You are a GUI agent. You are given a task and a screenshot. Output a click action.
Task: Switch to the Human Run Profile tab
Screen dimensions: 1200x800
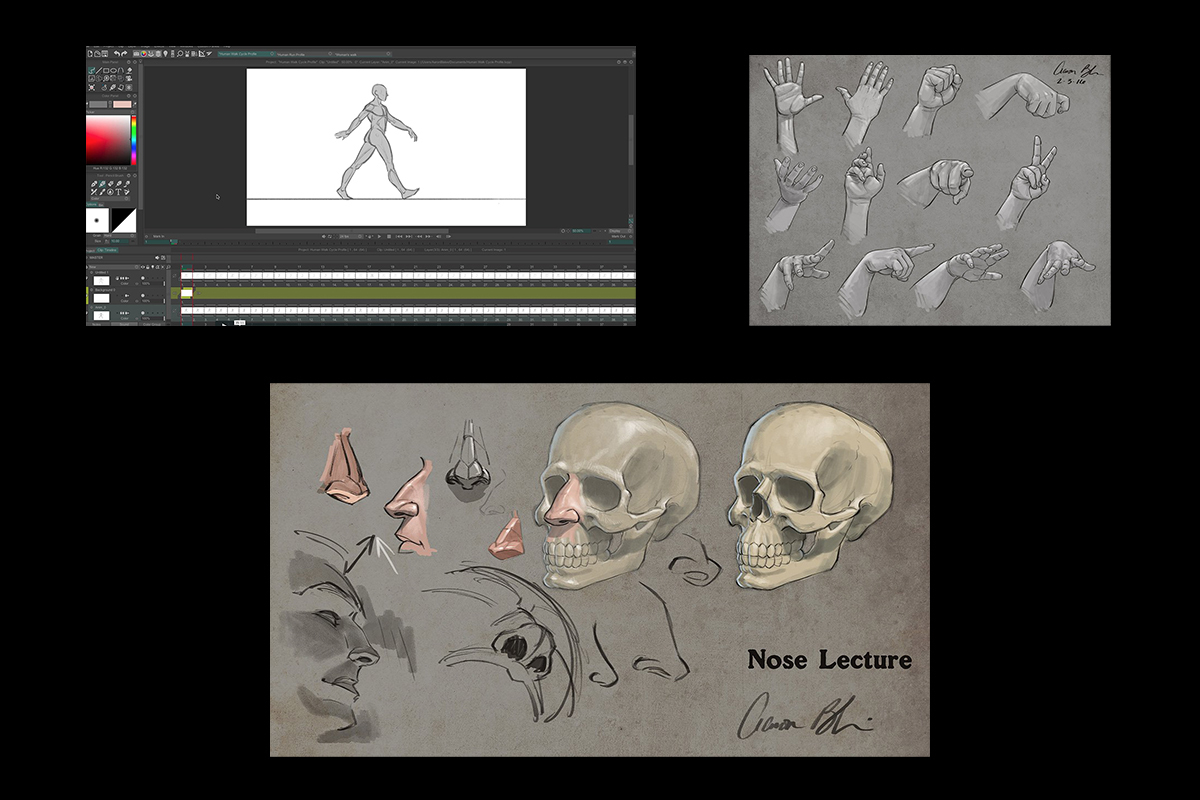[x=305, y=54]
